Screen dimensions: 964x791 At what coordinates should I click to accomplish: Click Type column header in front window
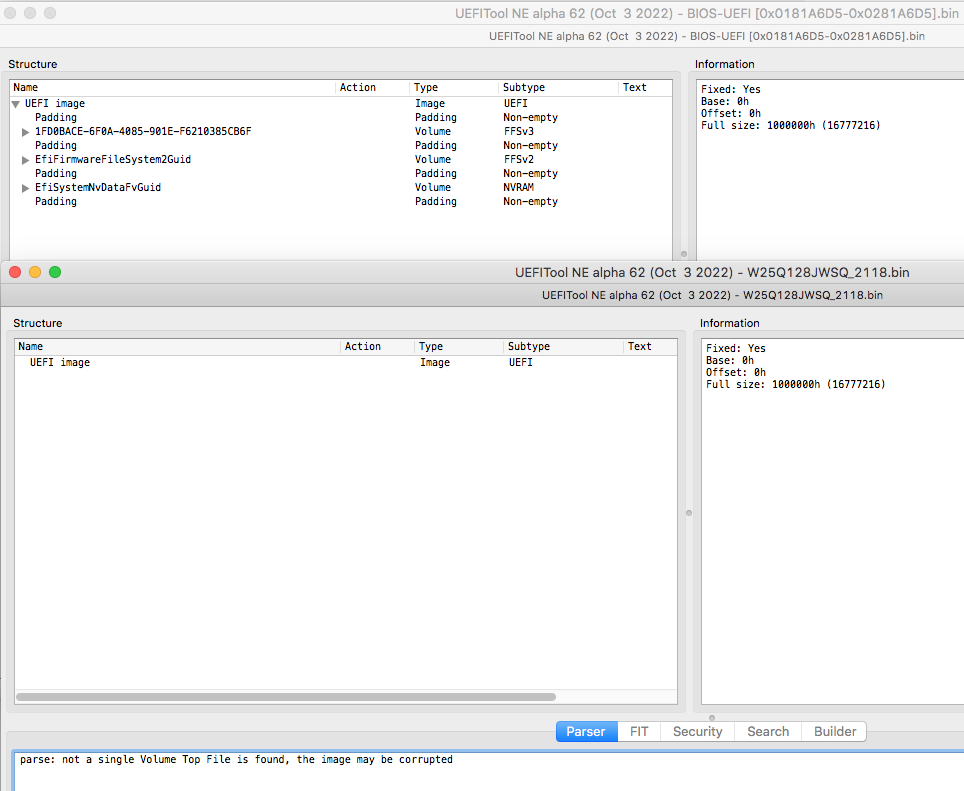(459, 347)
